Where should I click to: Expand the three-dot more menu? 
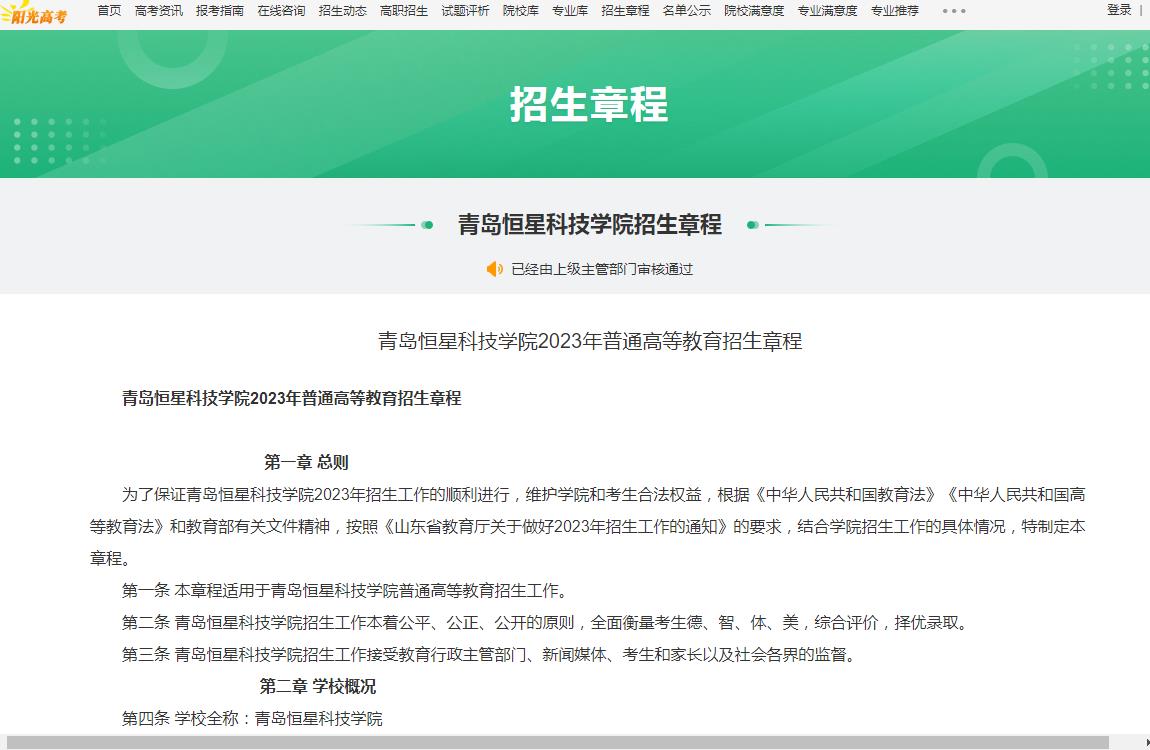pyautogui.click(x=954, y=11)
